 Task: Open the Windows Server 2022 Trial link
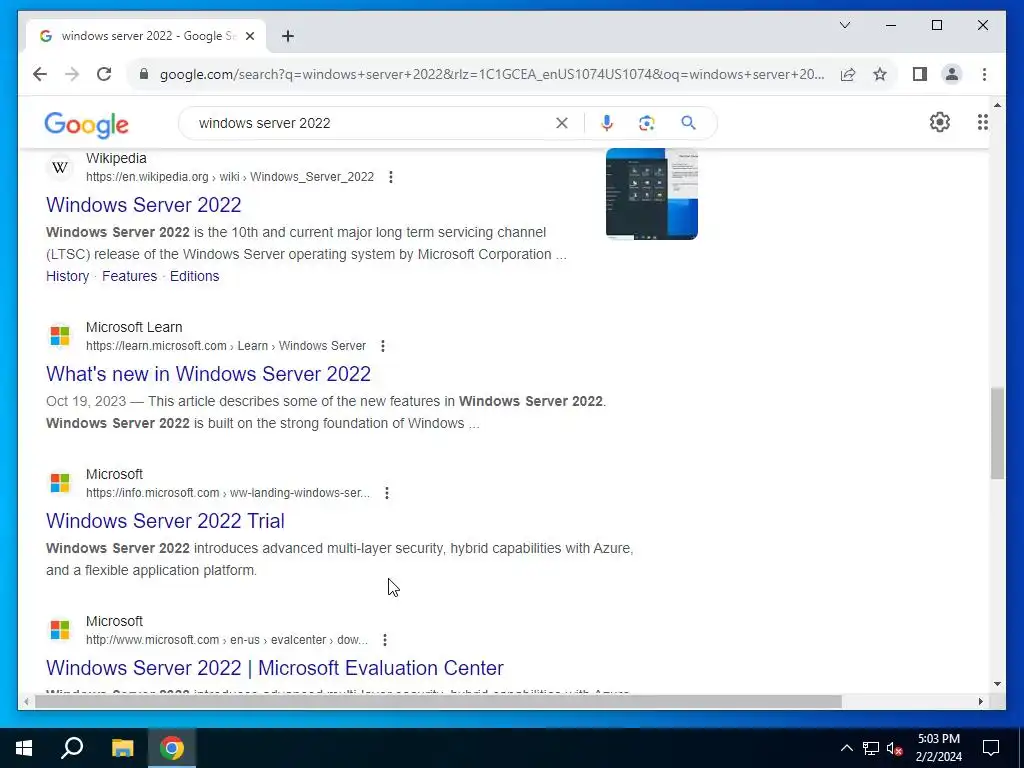(165, 521)
